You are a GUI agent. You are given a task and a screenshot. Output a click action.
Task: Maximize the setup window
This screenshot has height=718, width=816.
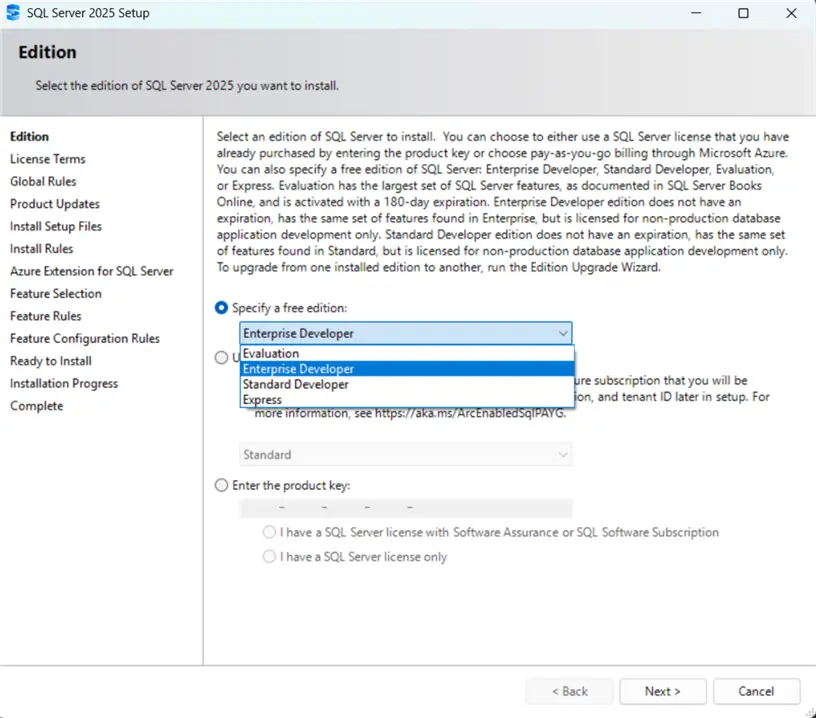tap(744, 13)
